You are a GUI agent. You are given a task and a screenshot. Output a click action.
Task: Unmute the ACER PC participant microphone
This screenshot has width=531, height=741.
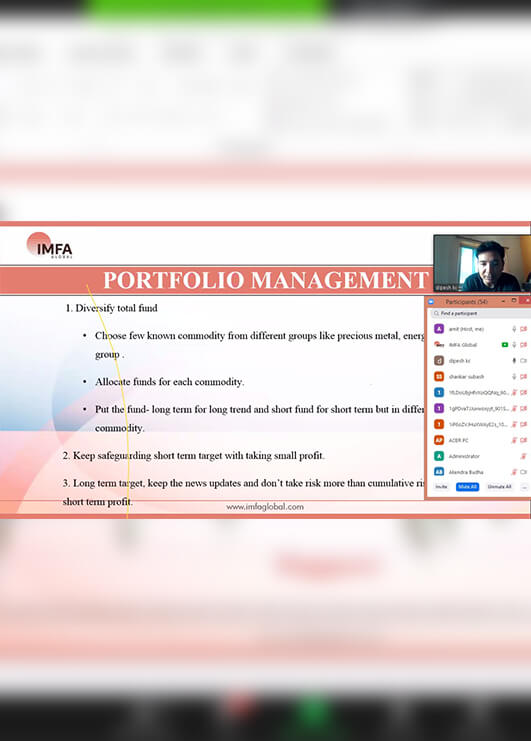[x=514, y=440]
